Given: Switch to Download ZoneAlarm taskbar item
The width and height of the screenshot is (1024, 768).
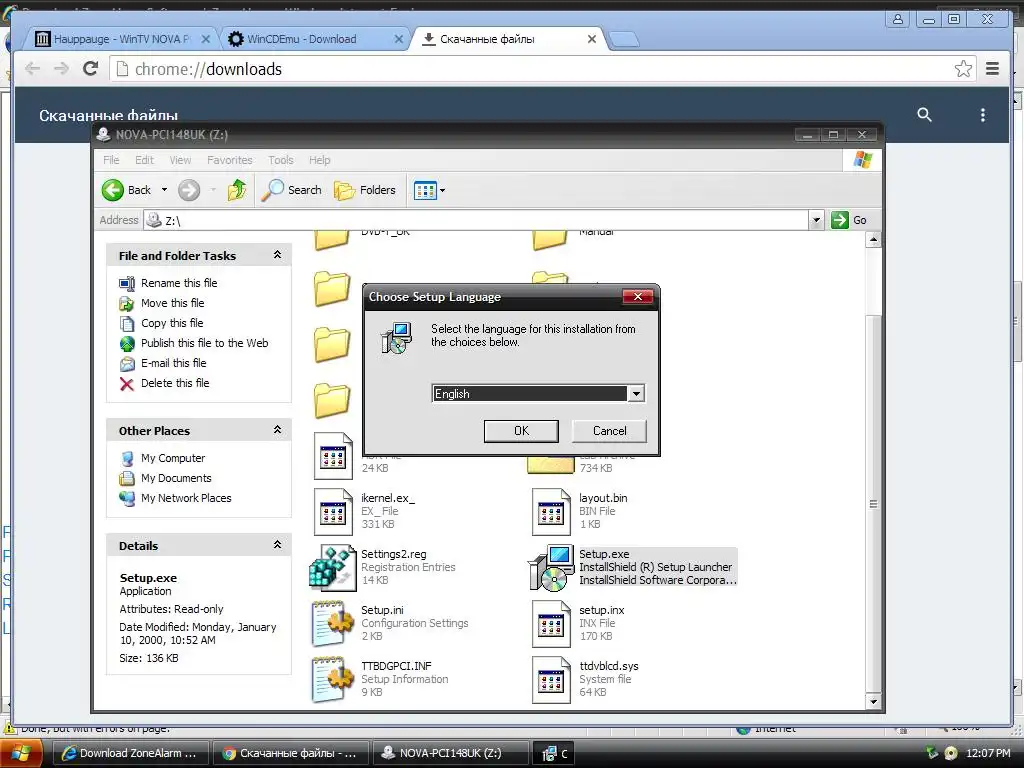Looking at the screenshot, I should pos(130,753).
